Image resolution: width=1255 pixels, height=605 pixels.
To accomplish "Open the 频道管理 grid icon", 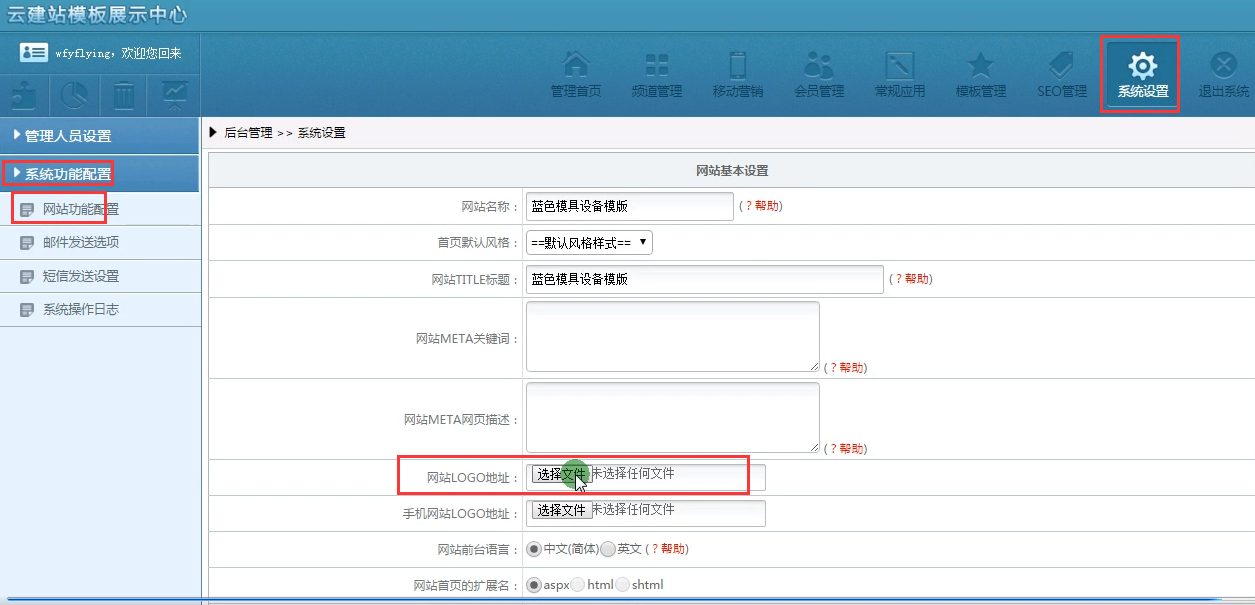I will (657, 66).
